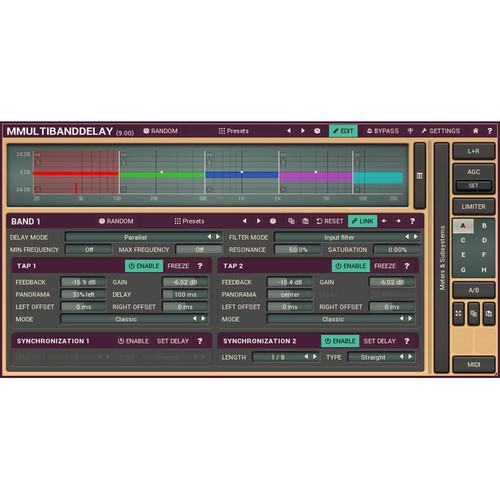This screenshot has height=500, width=500.
Task: Switch to next band with right arrow after LINK
Action: pos(398,221)
